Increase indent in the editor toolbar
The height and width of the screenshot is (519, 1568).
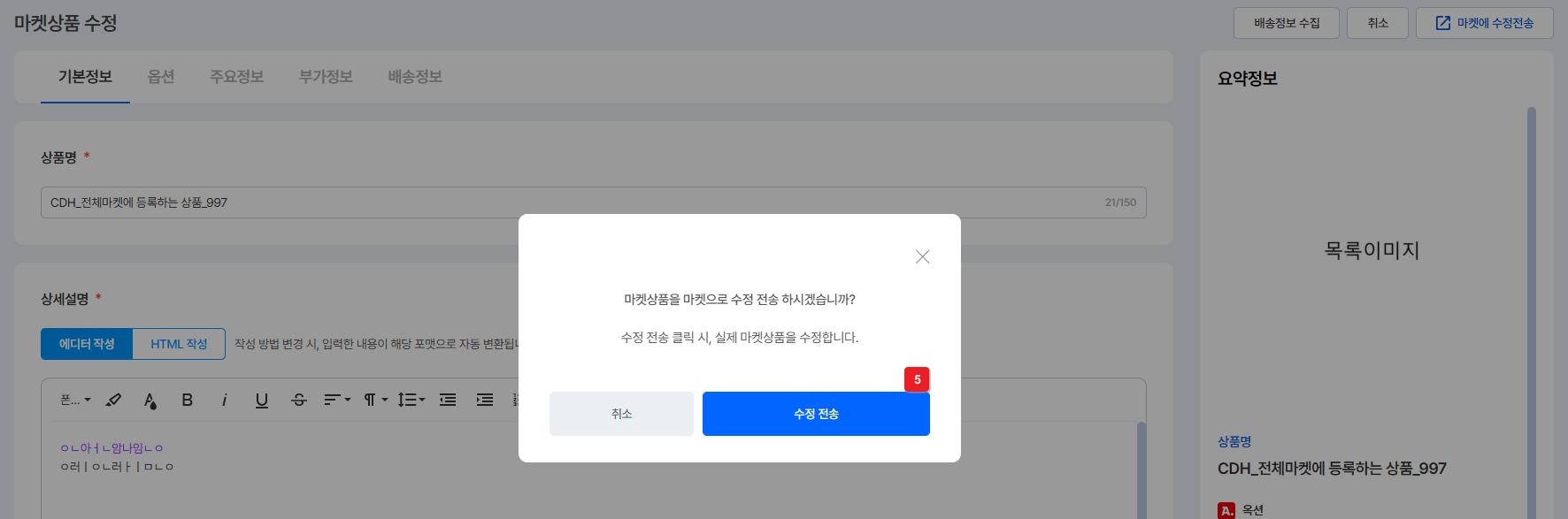point(485,401)
